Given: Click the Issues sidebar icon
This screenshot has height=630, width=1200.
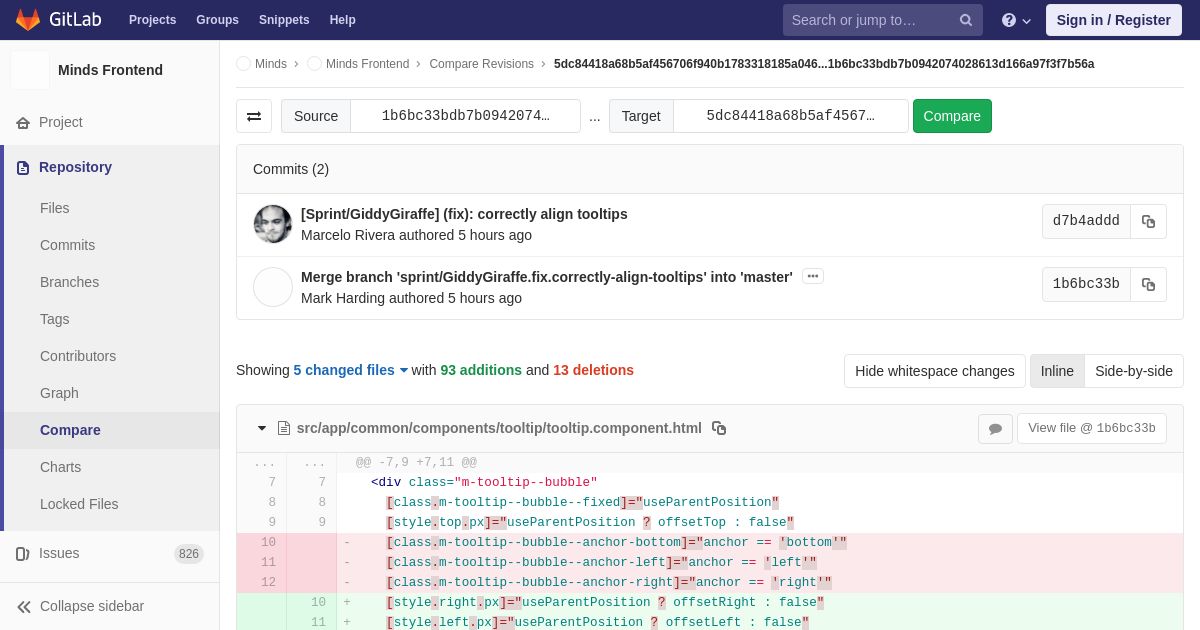Looking at the screenshot, I should [x=23, y=554].
